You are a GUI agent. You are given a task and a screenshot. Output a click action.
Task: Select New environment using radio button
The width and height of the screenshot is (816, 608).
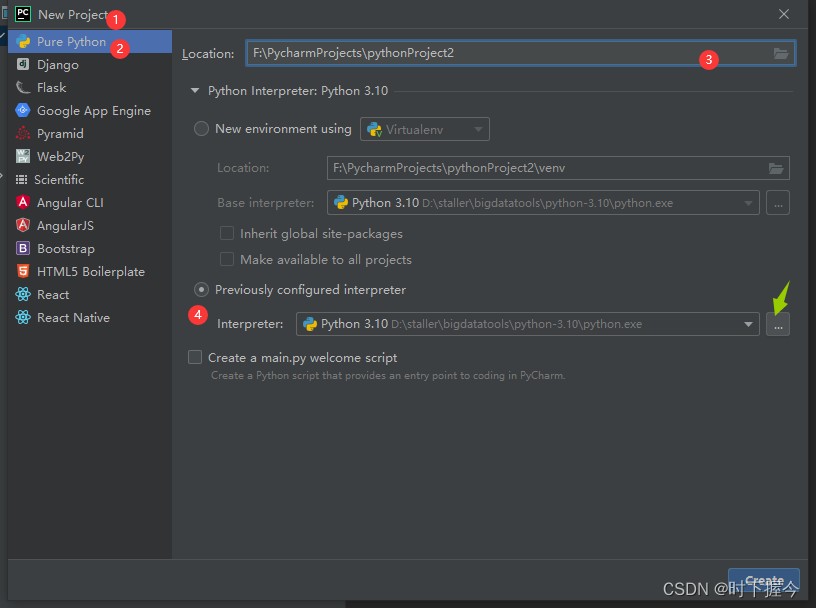201,129
